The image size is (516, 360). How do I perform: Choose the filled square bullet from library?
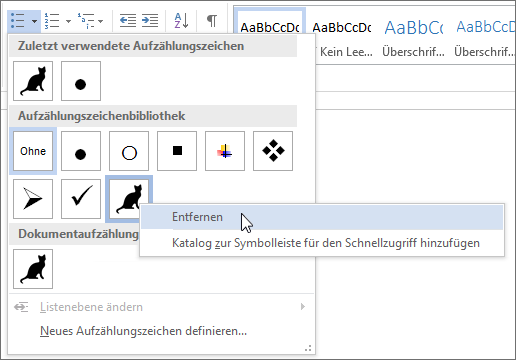click(x=177, y=151)
